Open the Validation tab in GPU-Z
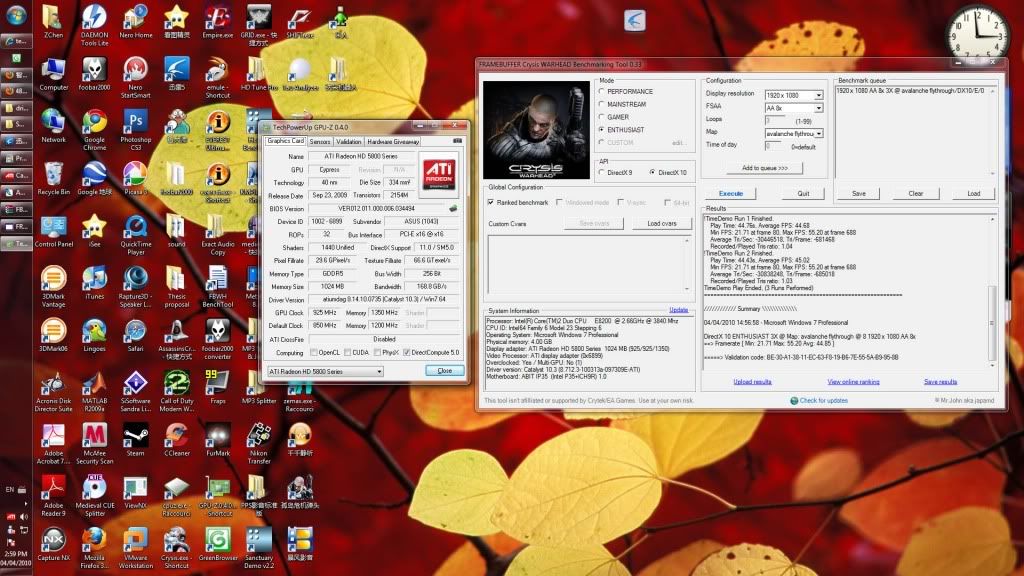Screen dimensions: 1024x576 [x=349, y=142]
